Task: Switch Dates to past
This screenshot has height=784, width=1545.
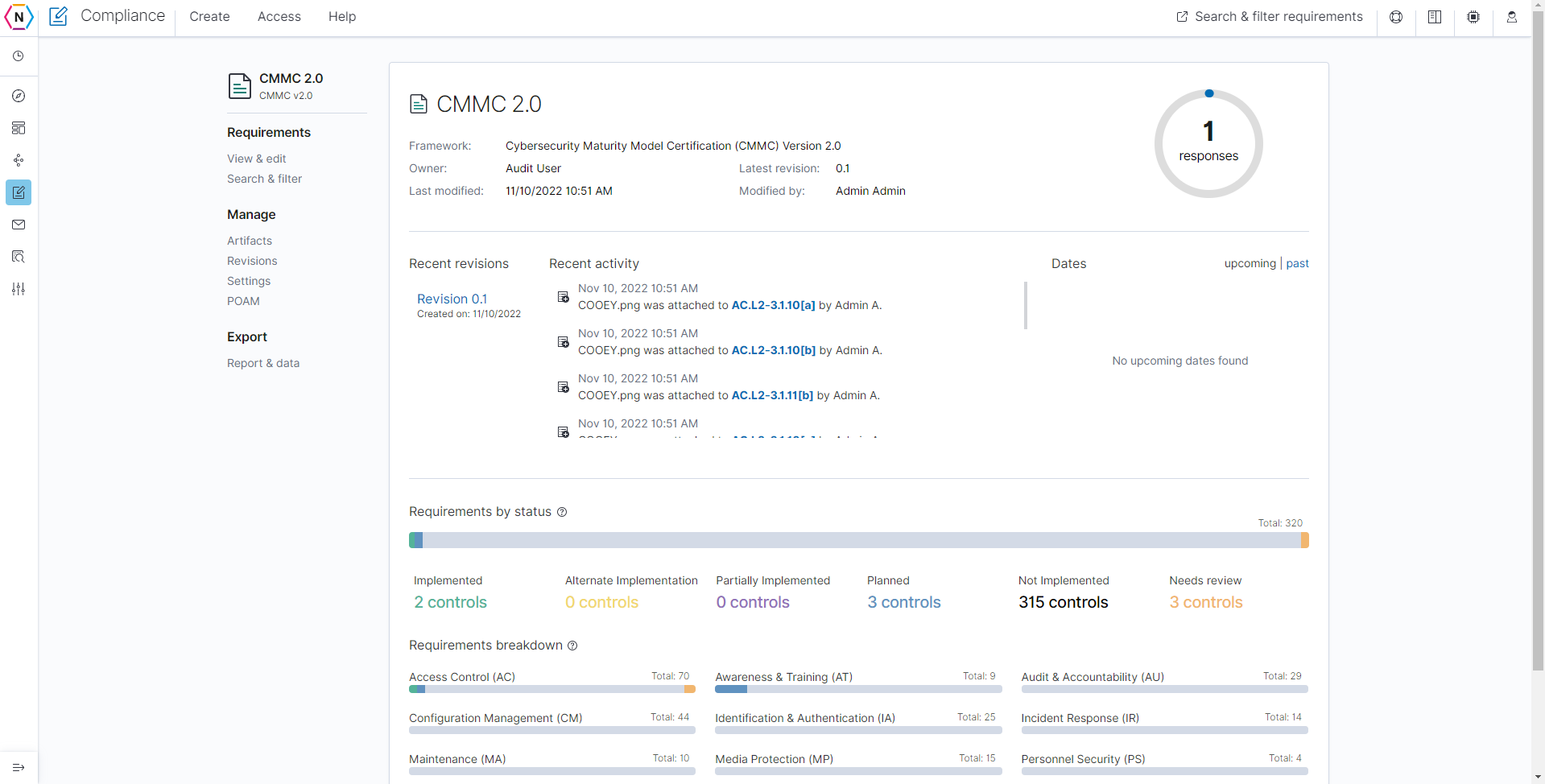Action: (1297, 263)
